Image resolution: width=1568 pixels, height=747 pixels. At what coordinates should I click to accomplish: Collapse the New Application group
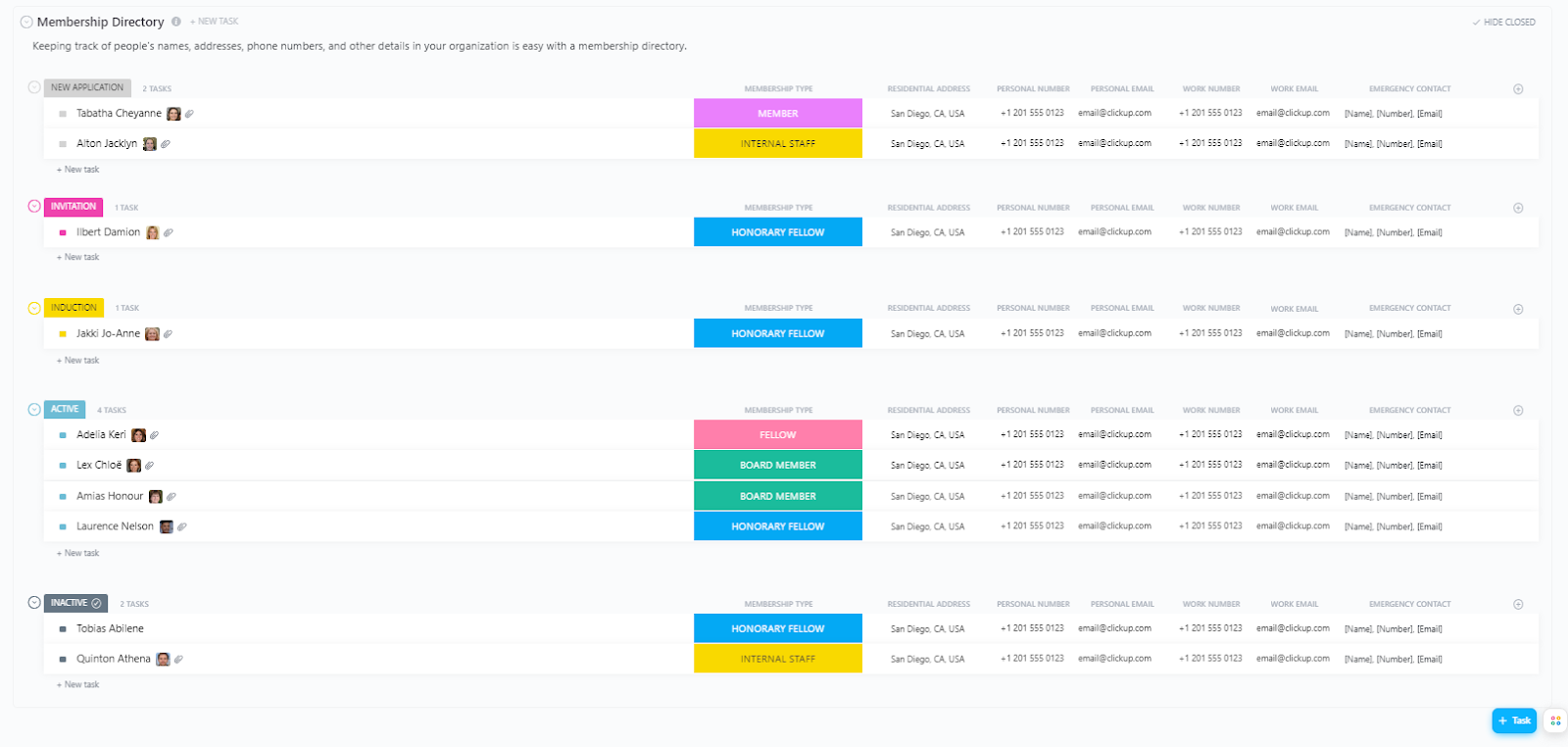pyautogui.click(x=34, y=87)
